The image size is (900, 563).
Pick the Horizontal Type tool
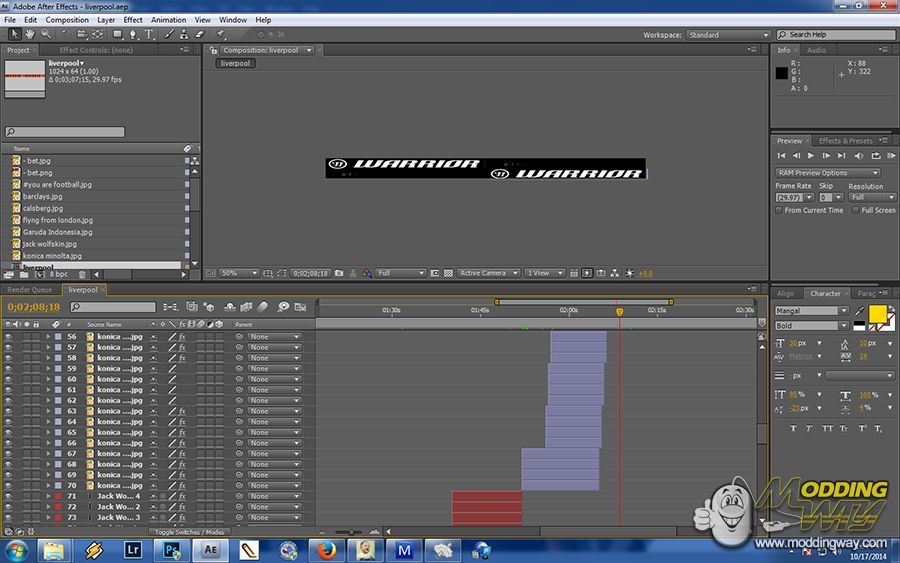149,34
